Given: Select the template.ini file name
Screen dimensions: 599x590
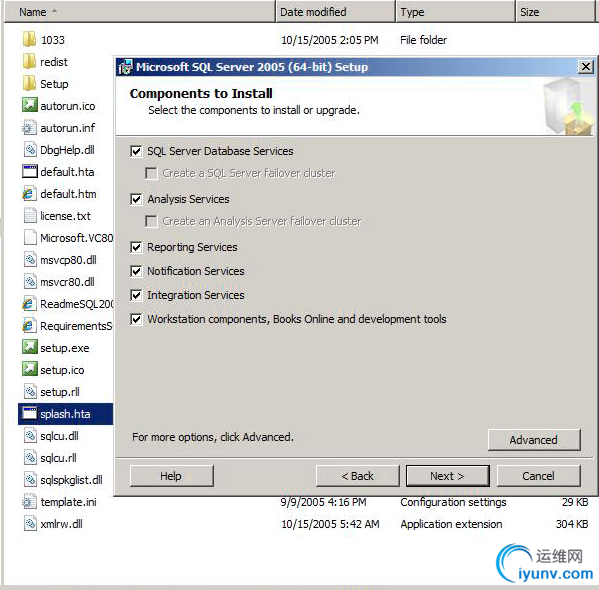Looking at the screenshot, I should coord(68,502).
